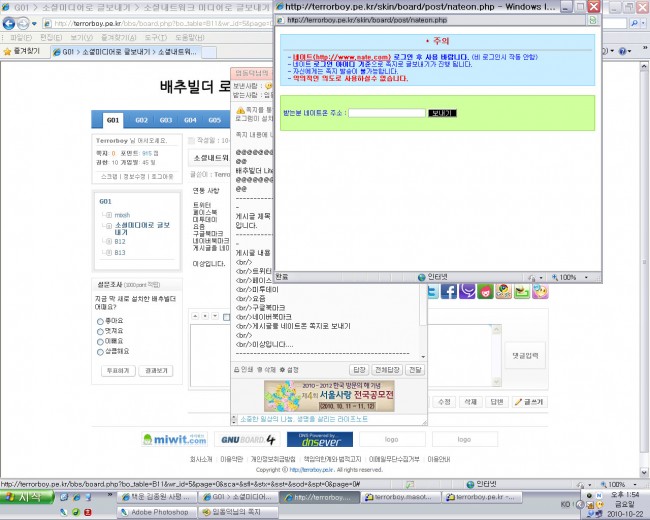This screenshot has width=650, height=520.
Task: Select the third poll radio option
Action: (100, 342)
